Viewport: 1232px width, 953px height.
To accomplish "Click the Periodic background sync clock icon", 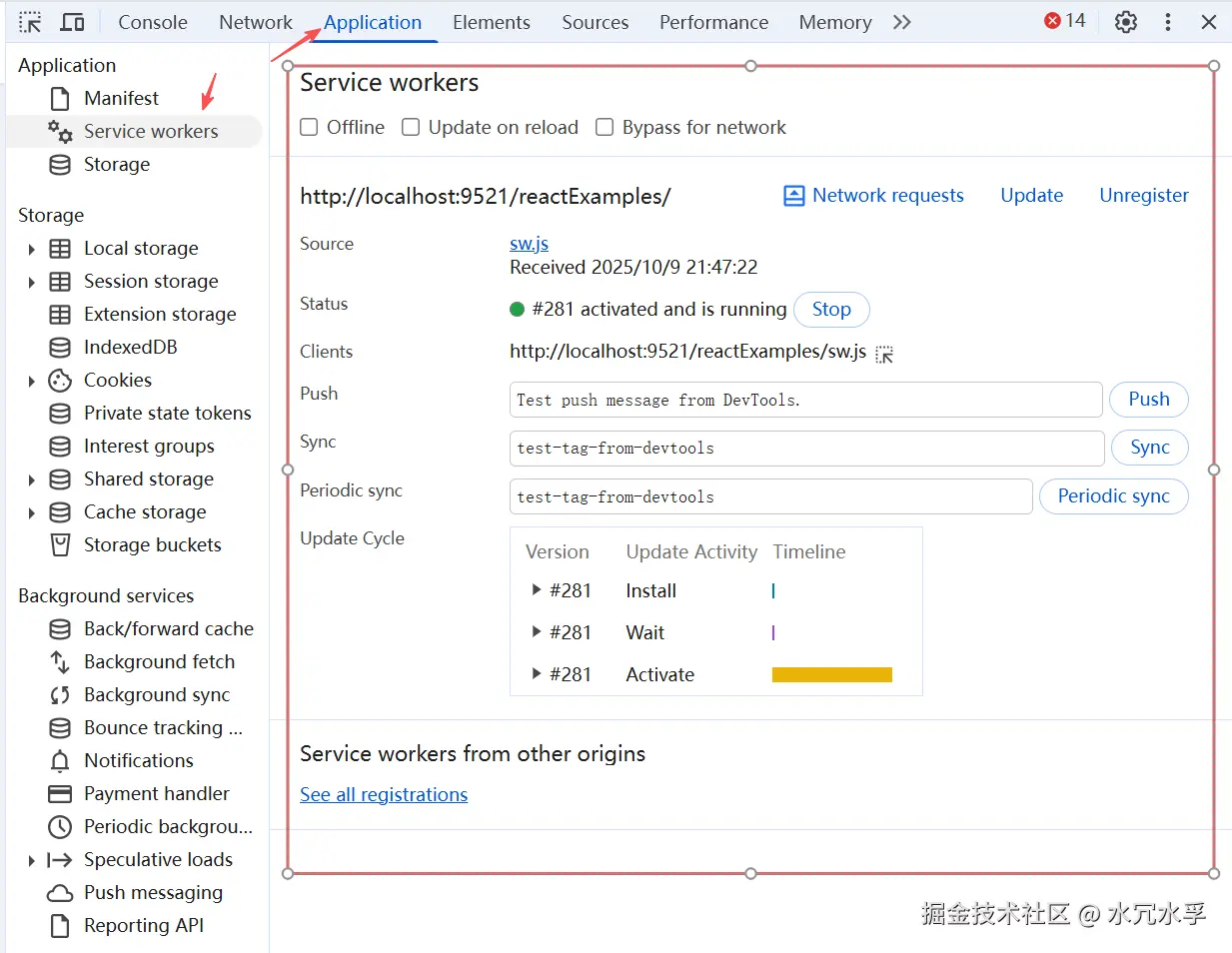I will [x=60, y=826].
